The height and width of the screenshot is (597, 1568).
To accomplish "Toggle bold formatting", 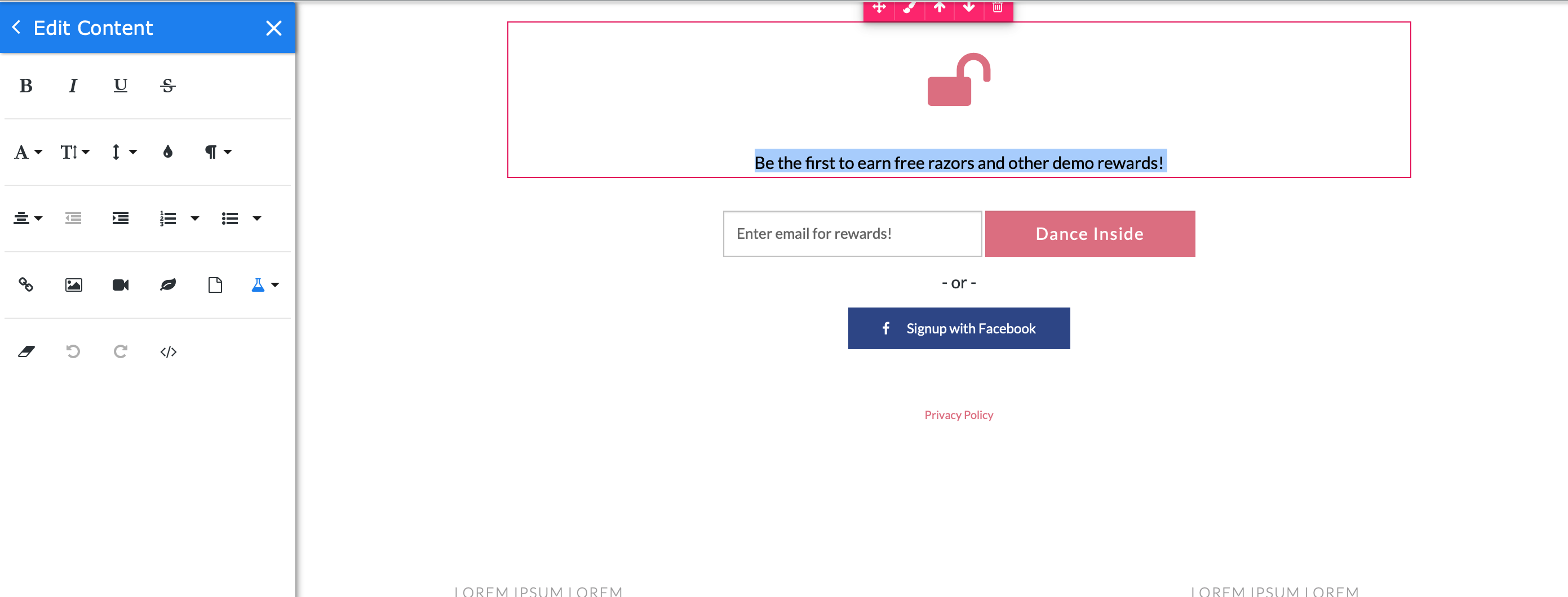I will 25,86.
